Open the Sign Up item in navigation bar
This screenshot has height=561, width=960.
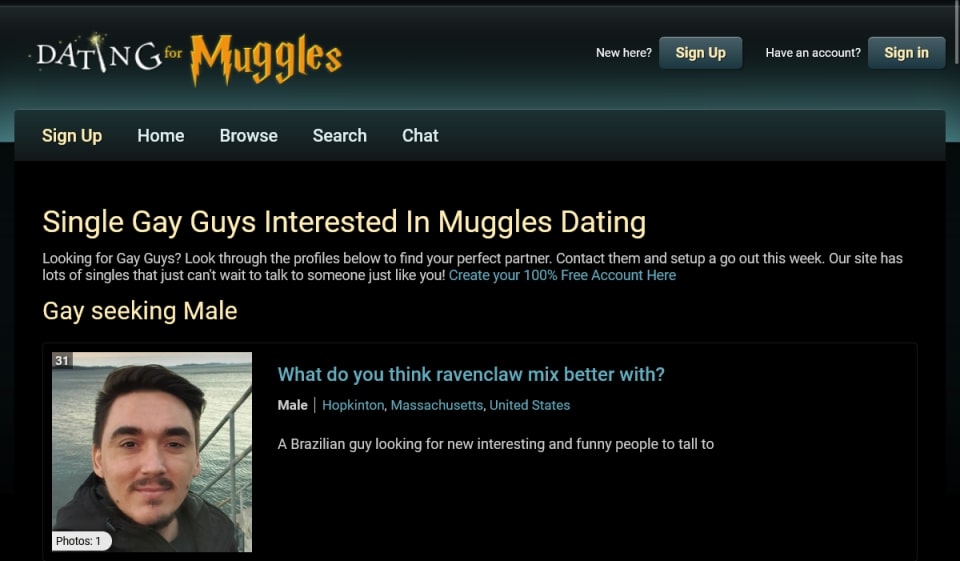(x=72, y=135)
